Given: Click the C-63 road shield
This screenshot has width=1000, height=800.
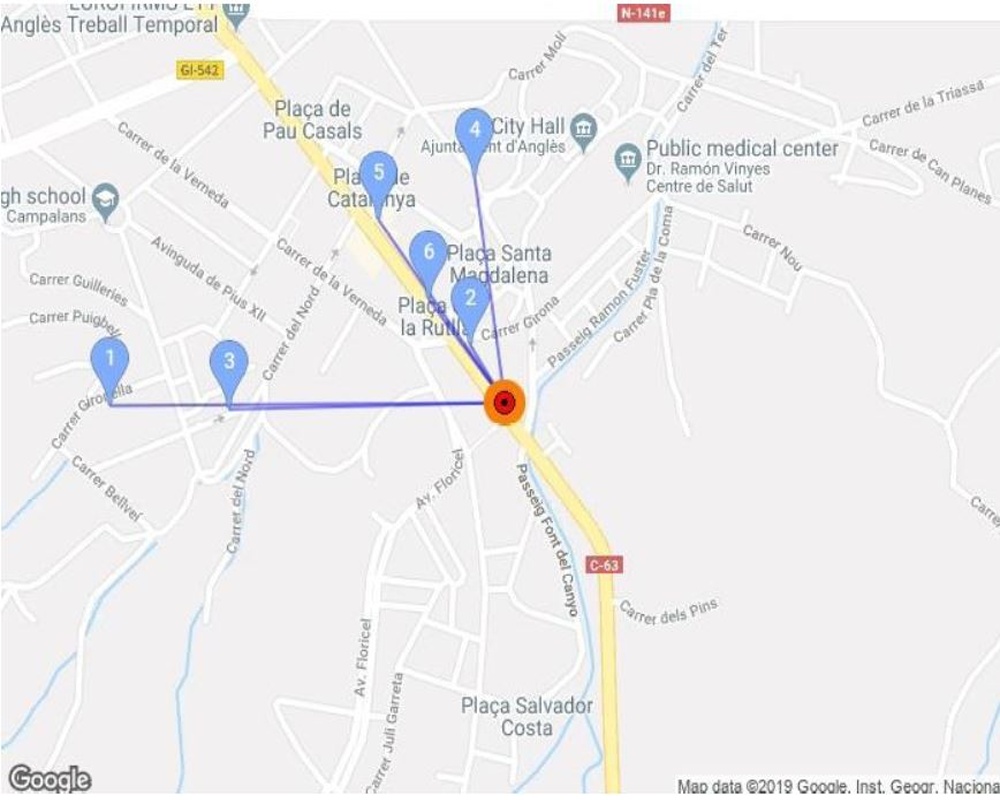Looking at the screenshot, I should [603, 565].
